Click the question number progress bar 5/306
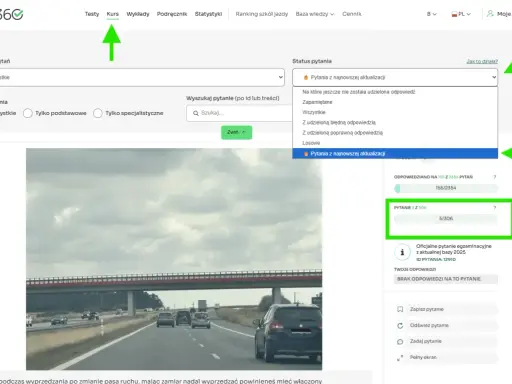This screenshot has width=512, height=384. coord(446,219)
